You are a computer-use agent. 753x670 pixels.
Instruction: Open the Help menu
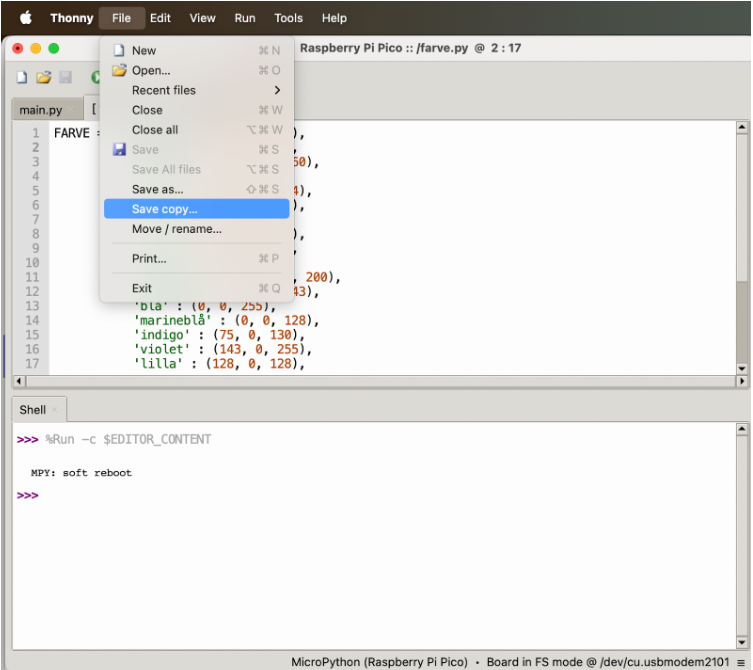pos(334,18)
